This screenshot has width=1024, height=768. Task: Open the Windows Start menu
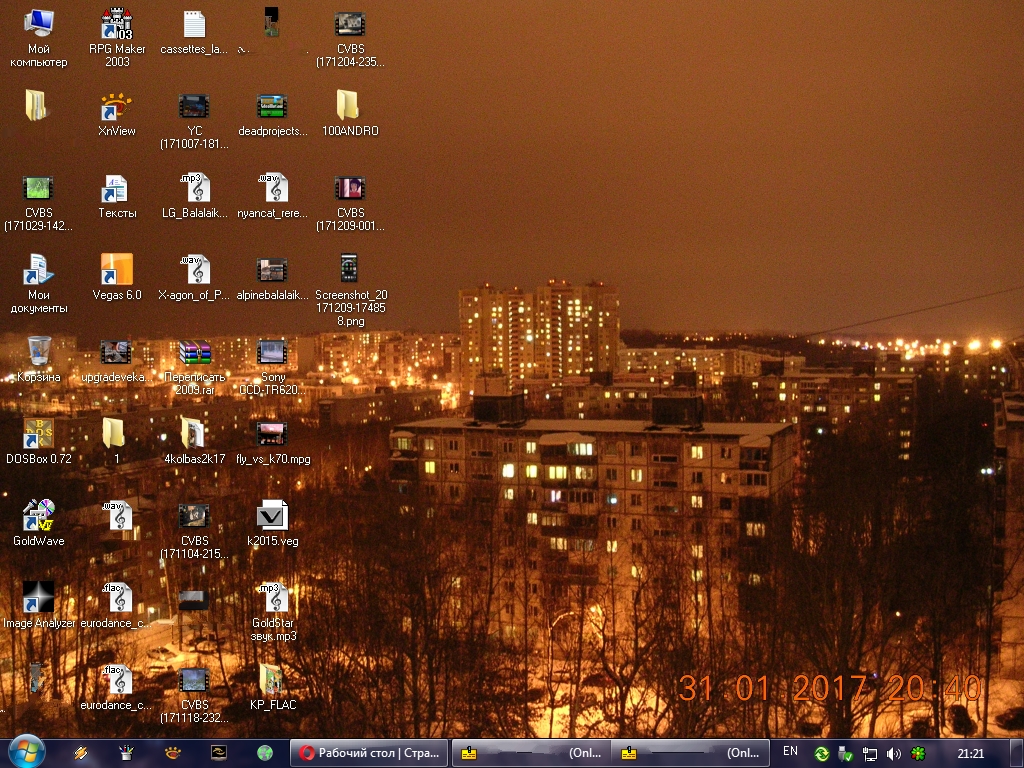25,752
